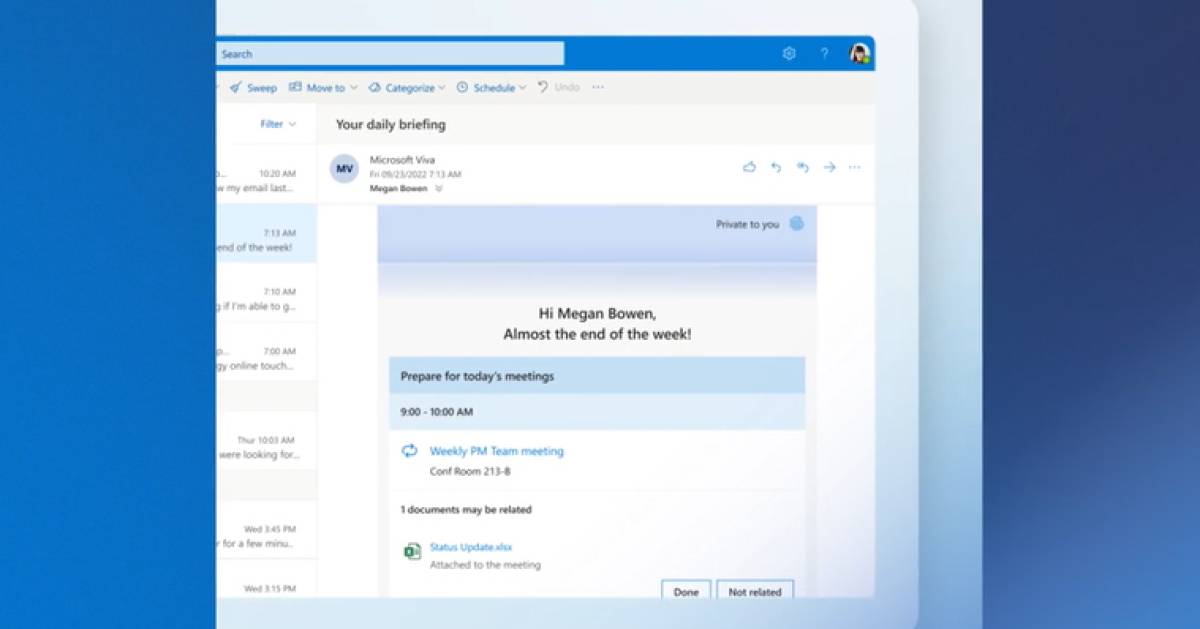1200x629 pixels.
Task: Click the Reply all arrow icon
Action: 802,168
